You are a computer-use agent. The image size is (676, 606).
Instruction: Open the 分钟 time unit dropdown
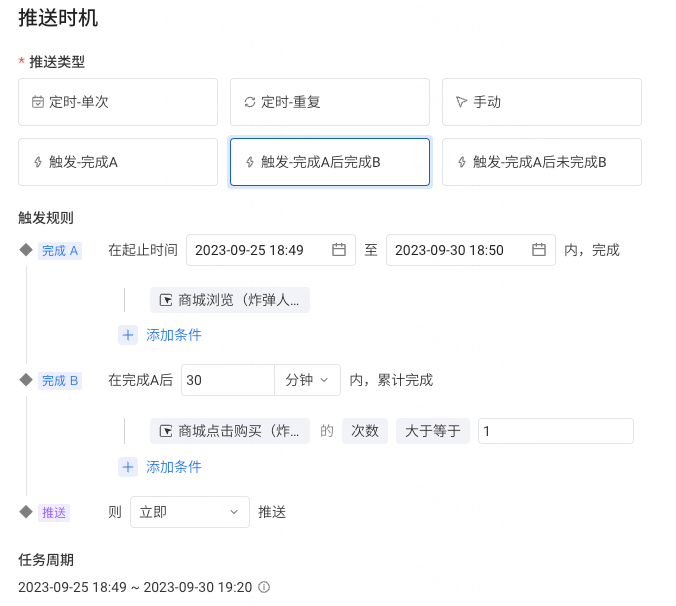click(x=307, y=380)
